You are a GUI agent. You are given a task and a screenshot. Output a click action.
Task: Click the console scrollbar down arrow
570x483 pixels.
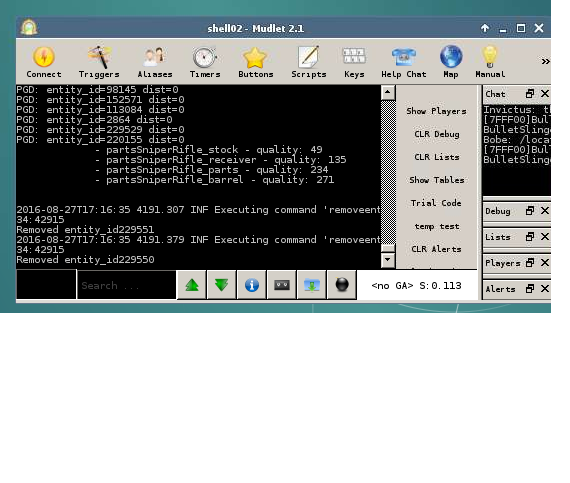tap(388, 260)
